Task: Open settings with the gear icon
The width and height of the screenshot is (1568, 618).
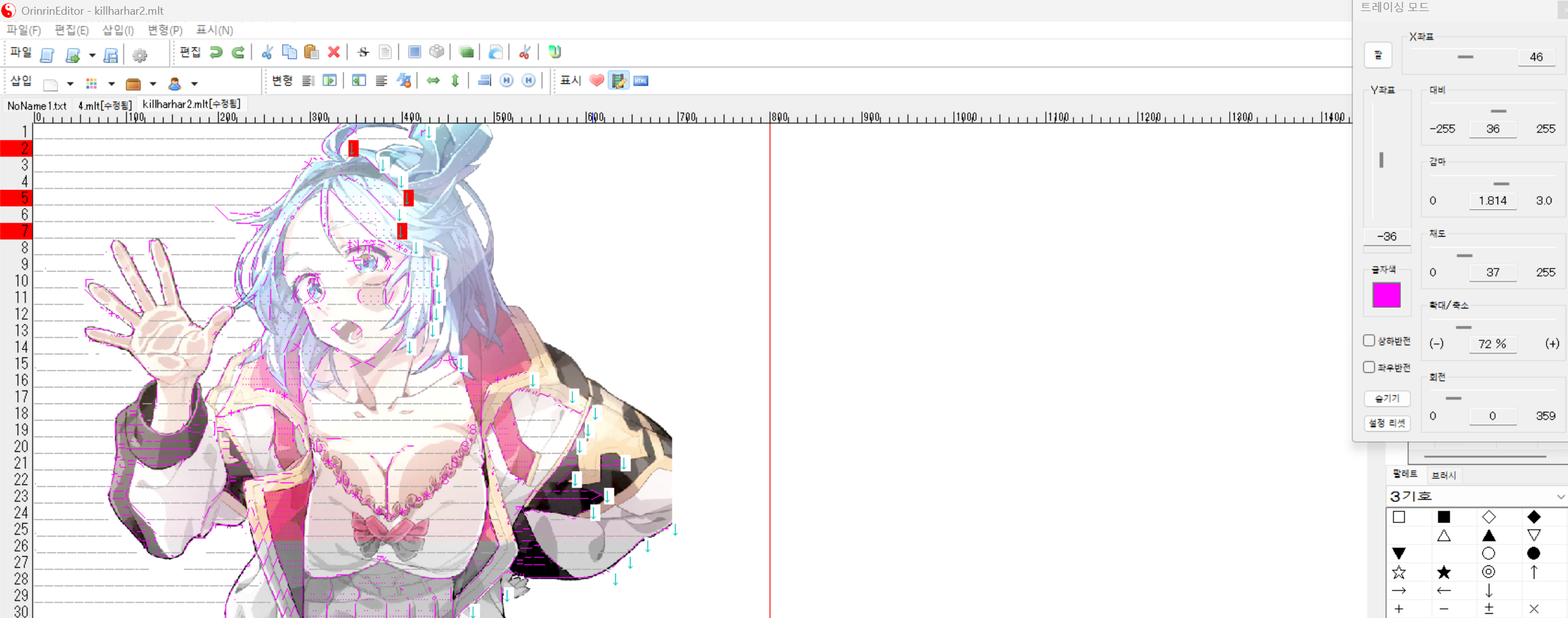Action: pos(140,55)
